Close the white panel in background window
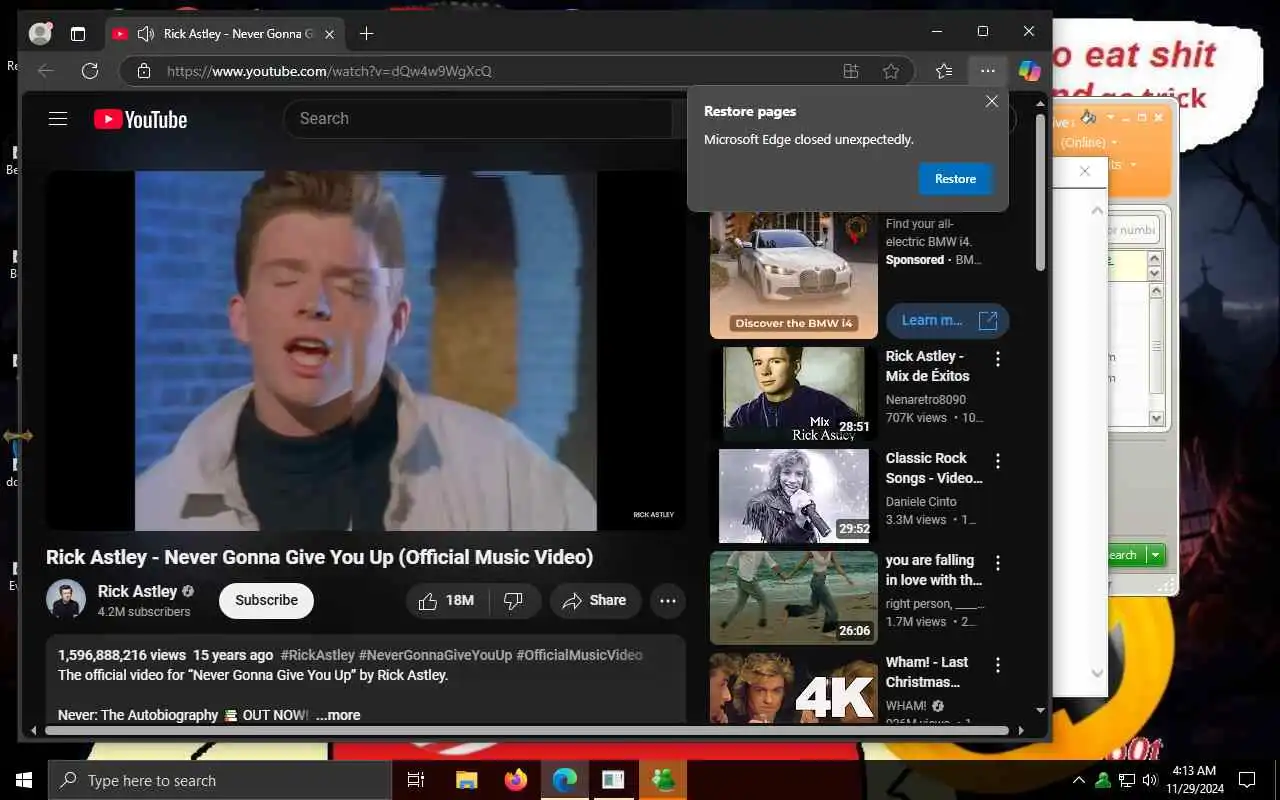 [x=1084, y=171]
